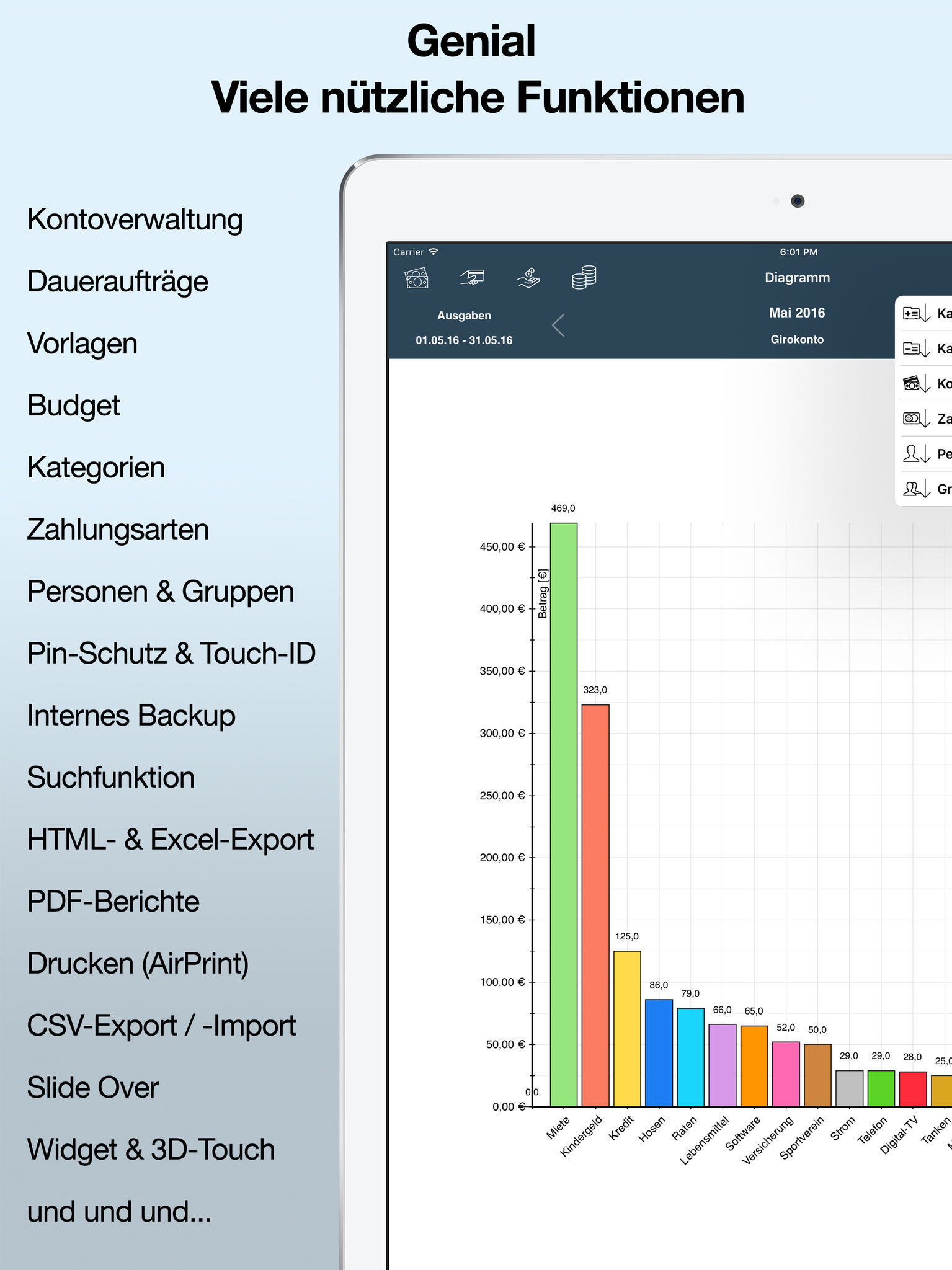Tap the 125,0 value label

click(x=627, y=936)
